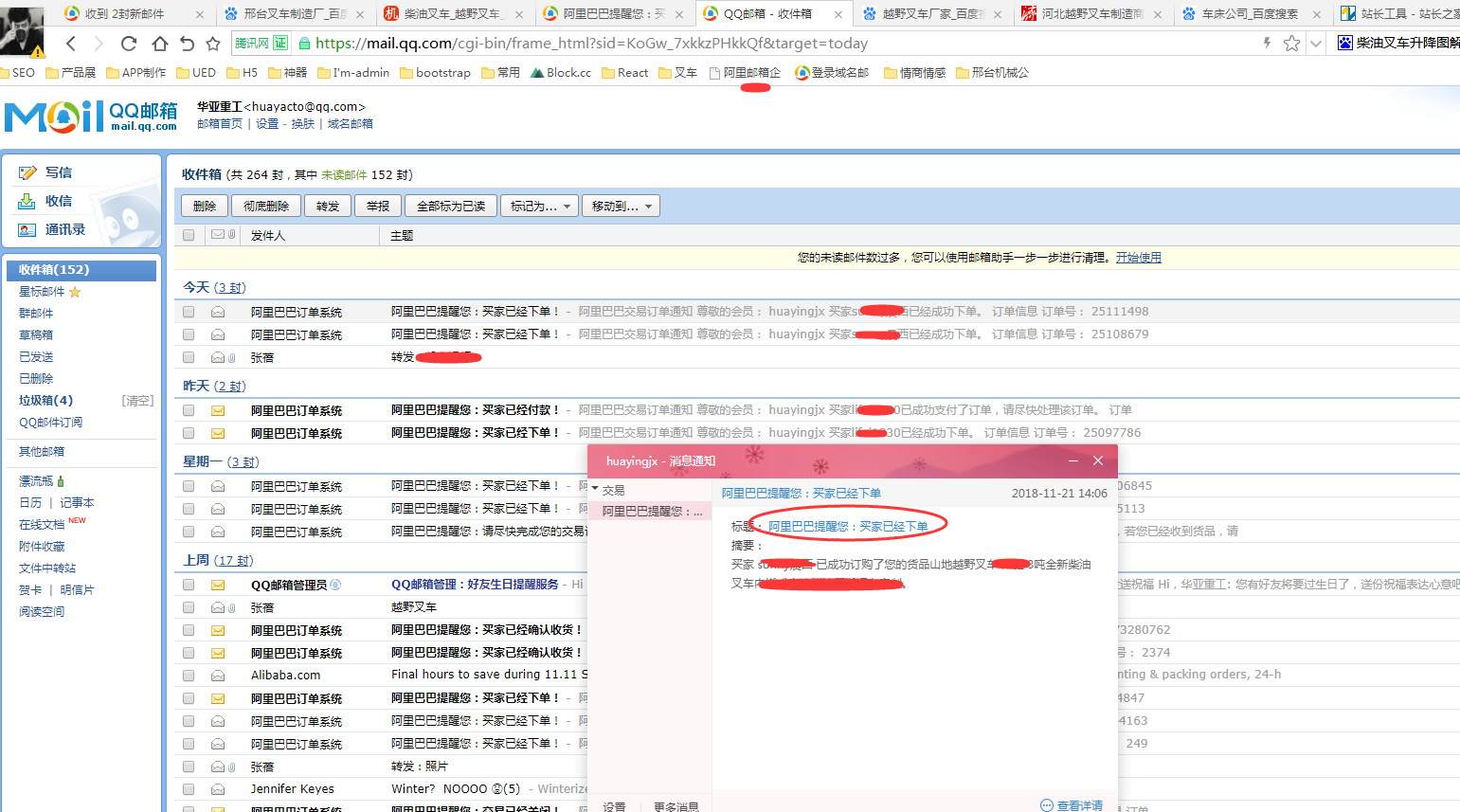Click the lightning speed mode icon
This screenshot has width=1460, height=812.
coord(1267,43)
